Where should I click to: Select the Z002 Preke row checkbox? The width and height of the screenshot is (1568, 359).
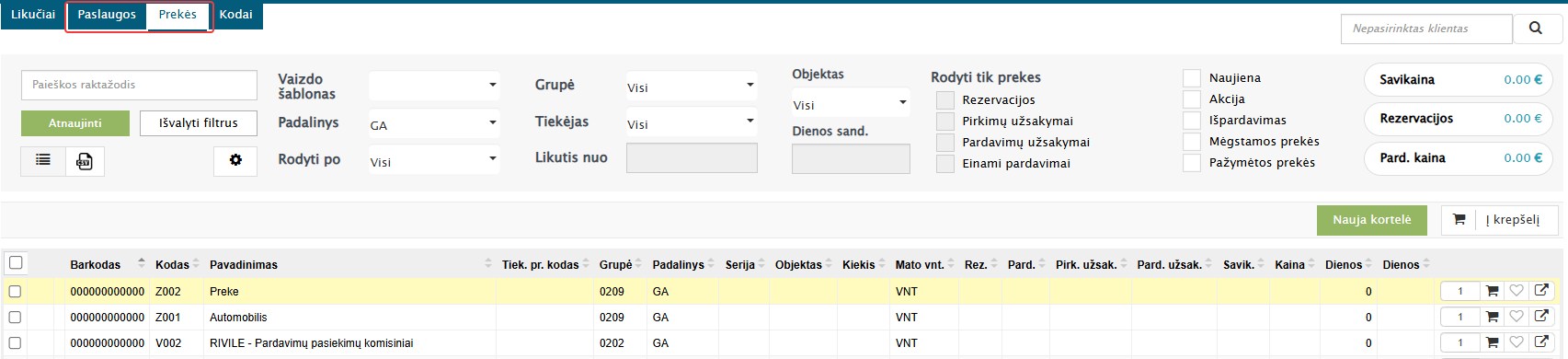15,291
